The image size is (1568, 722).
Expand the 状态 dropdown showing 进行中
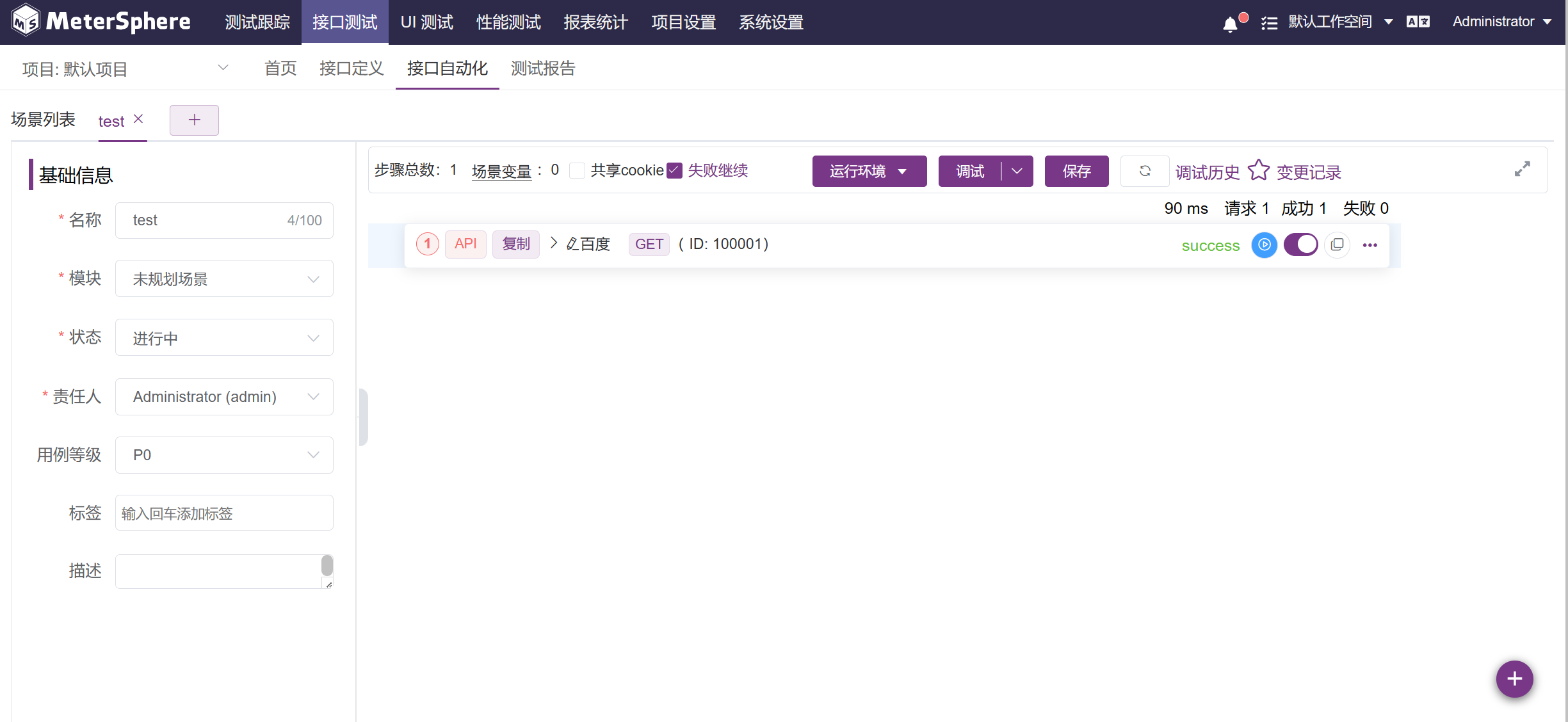[x=224, y=338]
